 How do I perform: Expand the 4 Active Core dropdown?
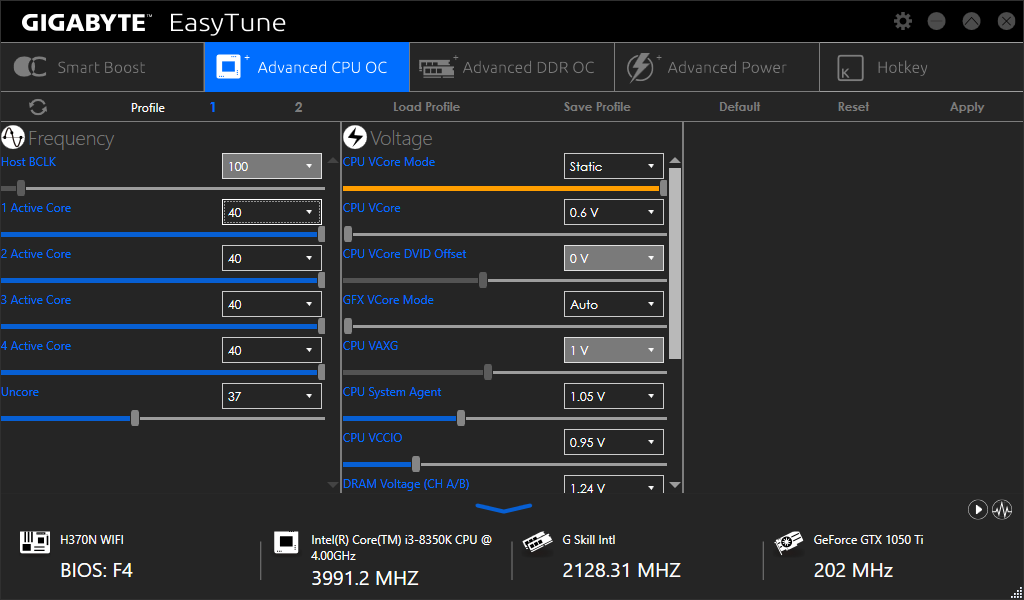272,351
